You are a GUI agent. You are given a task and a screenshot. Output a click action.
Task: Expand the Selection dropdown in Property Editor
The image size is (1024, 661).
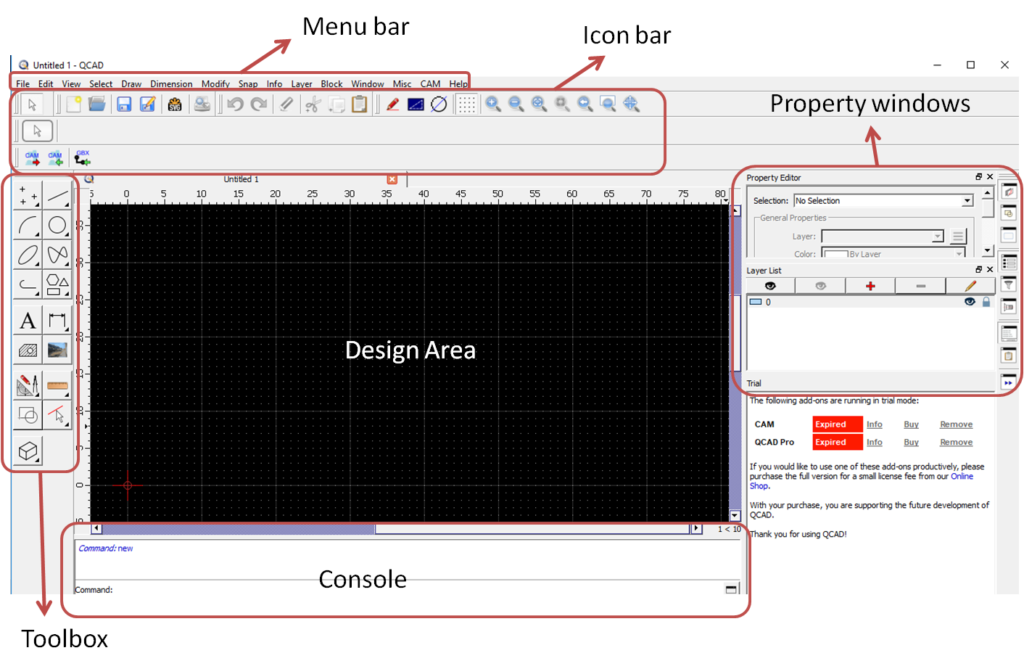tap(966, 201)
